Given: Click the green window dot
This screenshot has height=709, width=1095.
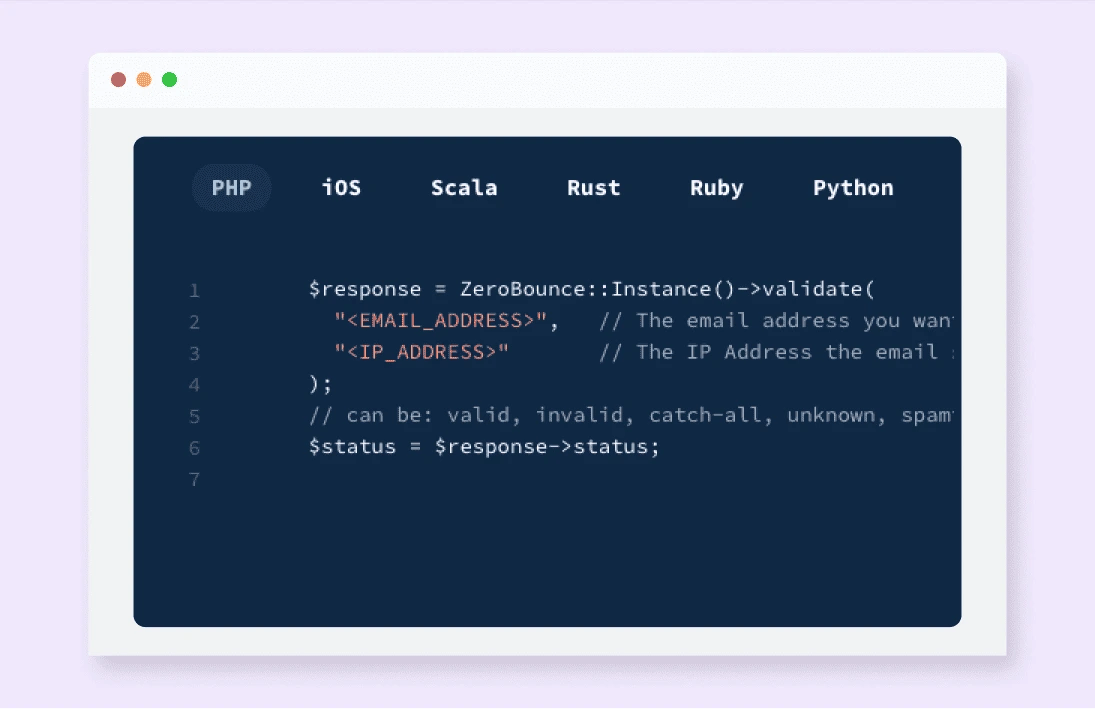Looking at the screenshot, I should pos(169,79).
